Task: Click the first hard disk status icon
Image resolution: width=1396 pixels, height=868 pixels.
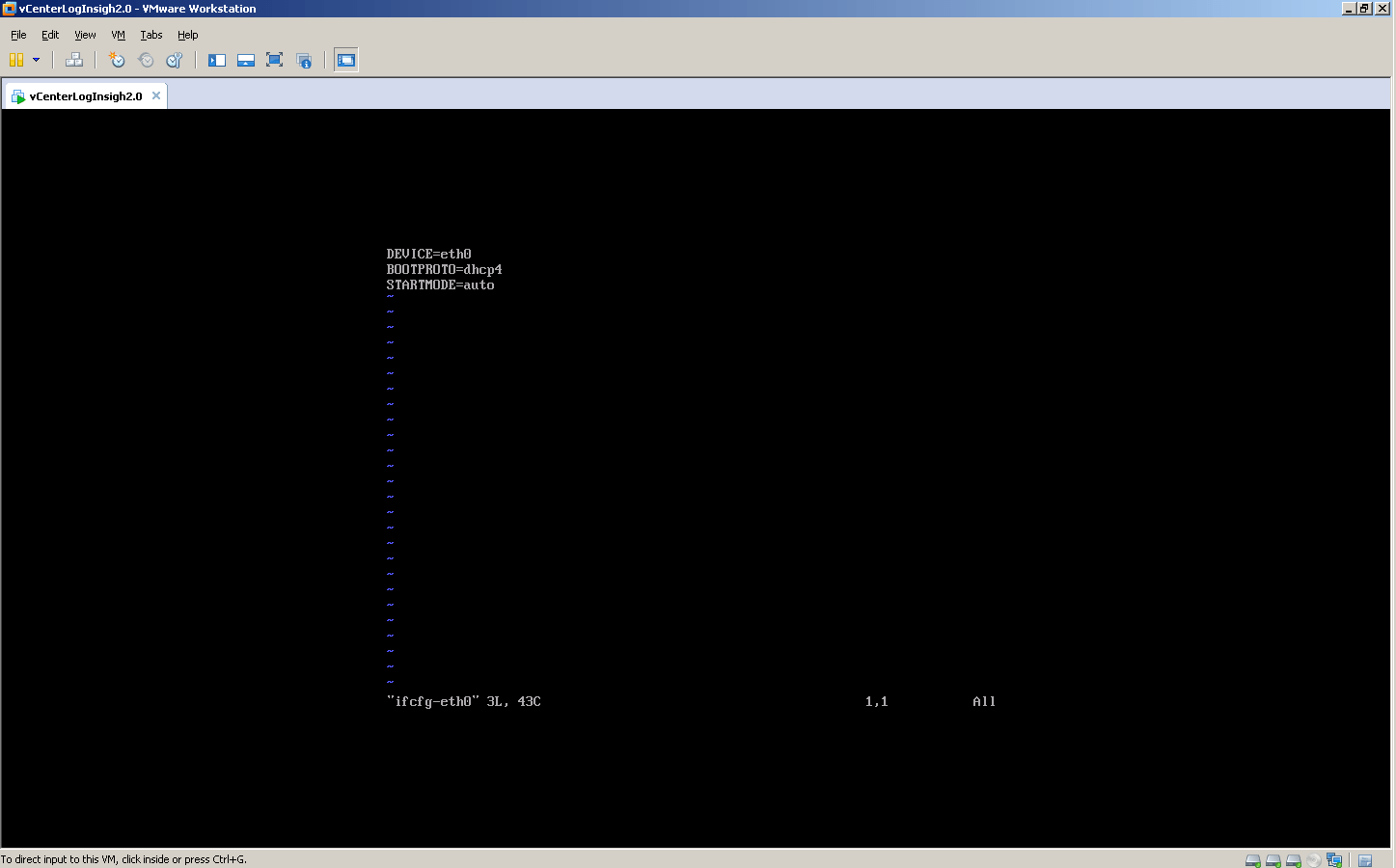Action: point(1251,859)
